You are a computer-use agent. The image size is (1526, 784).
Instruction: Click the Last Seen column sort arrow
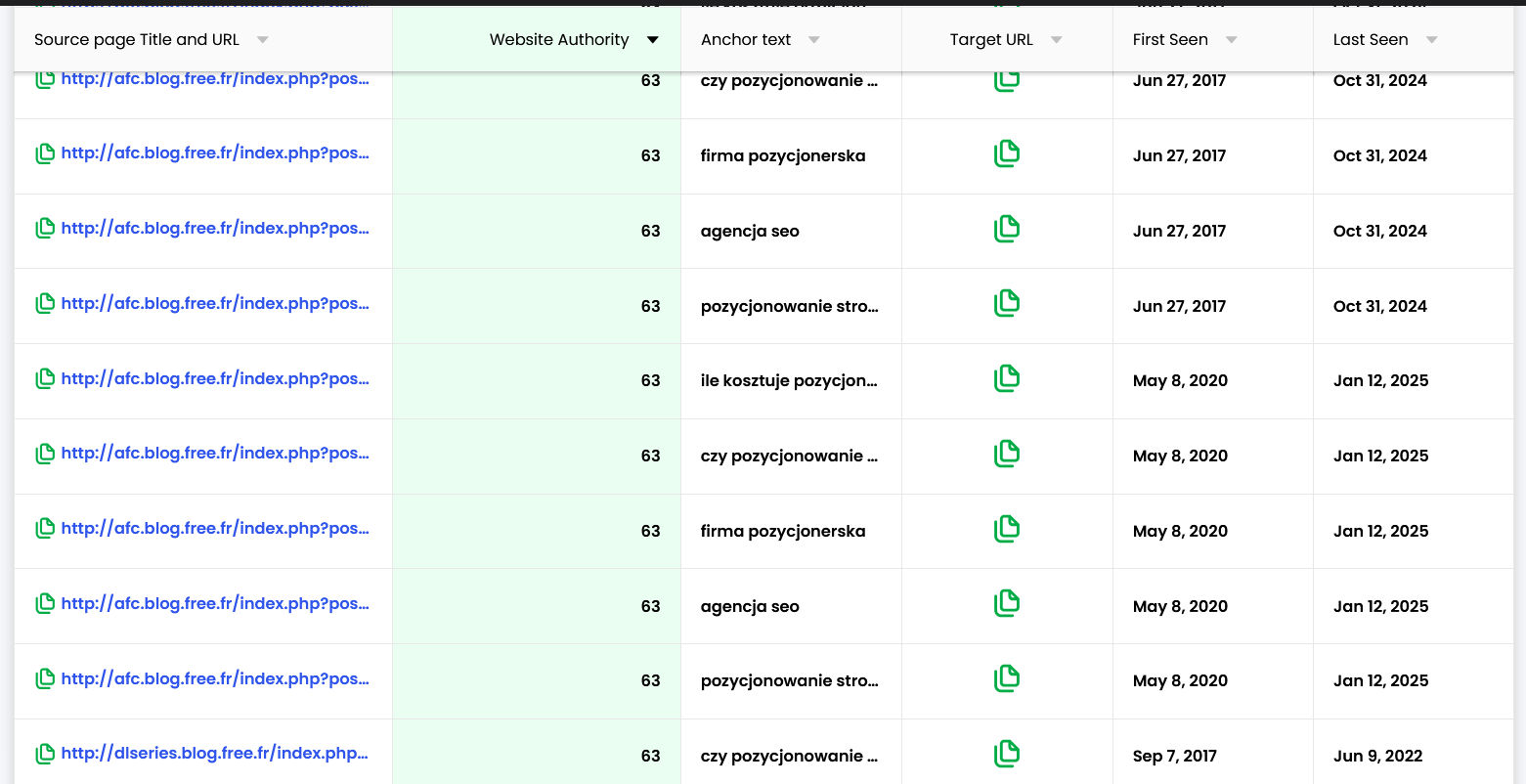1431,40
